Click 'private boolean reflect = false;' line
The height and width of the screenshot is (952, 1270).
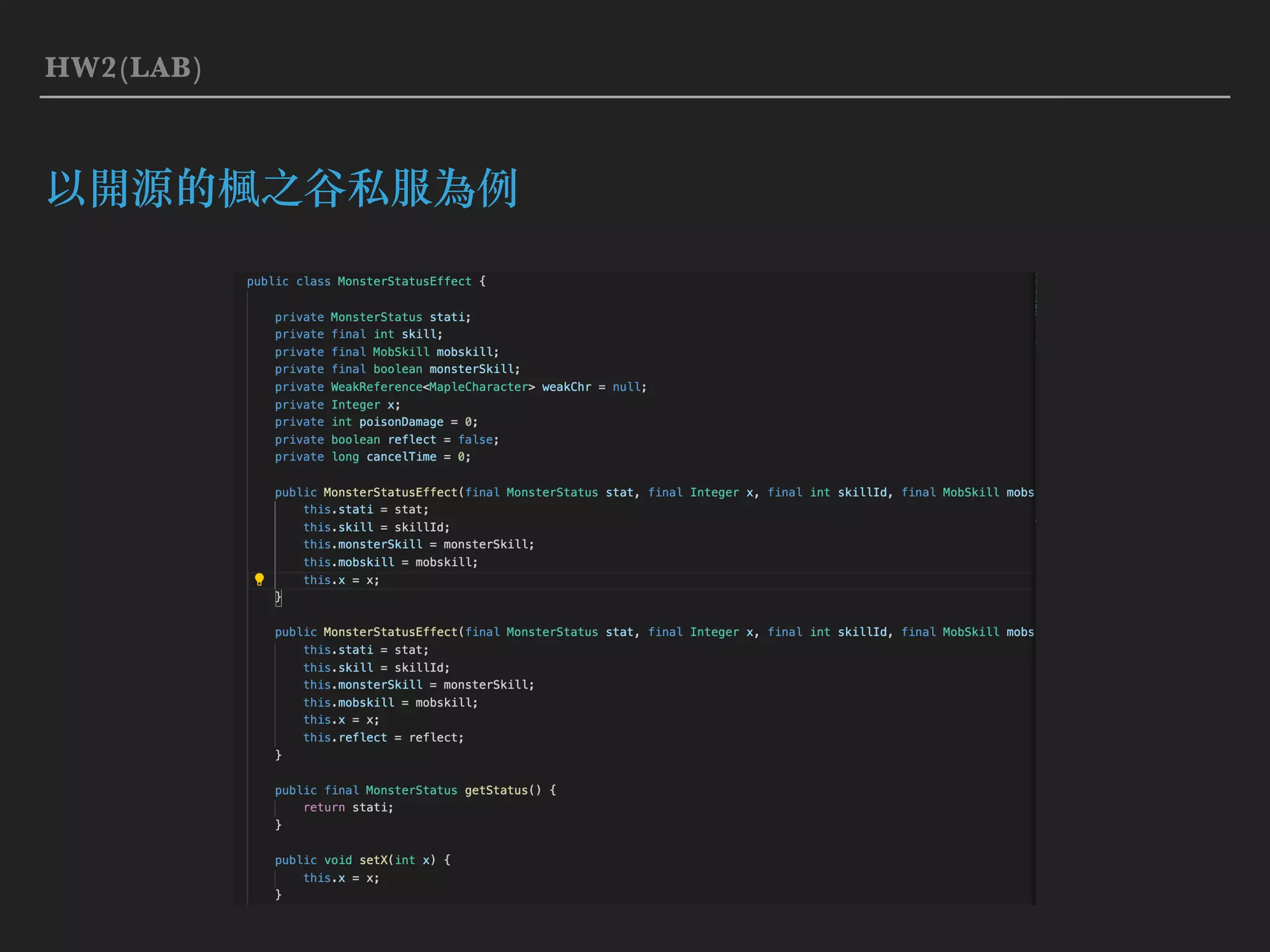[387, 439]
